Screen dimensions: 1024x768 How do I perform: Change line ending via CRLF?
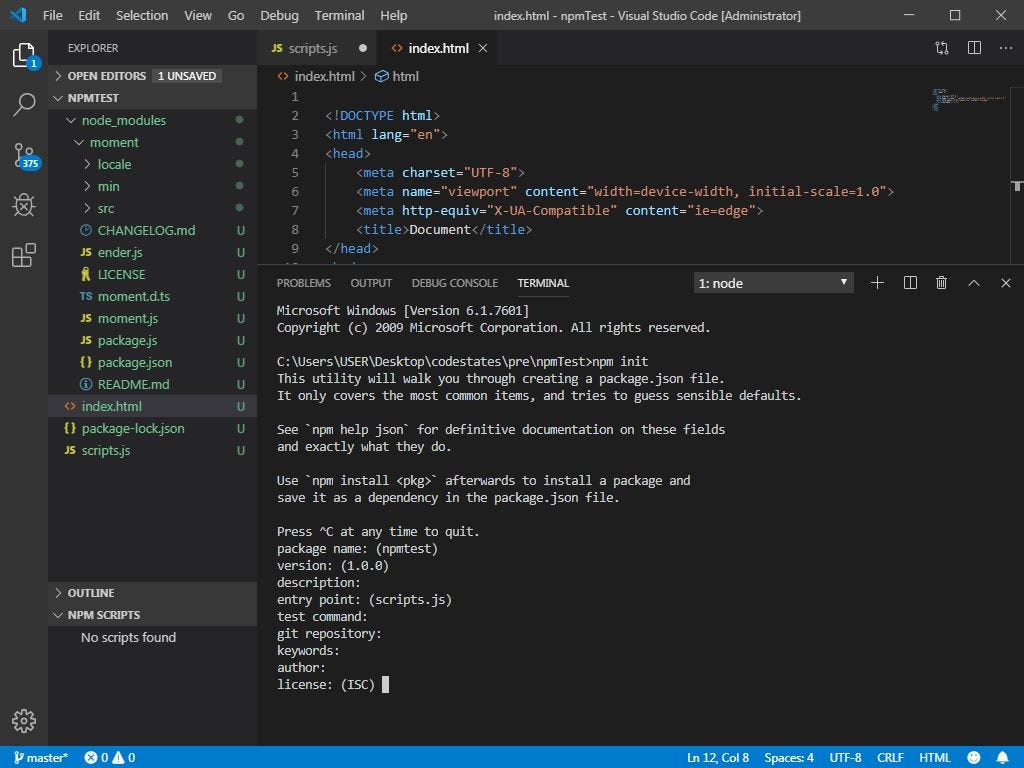[890, 758]
